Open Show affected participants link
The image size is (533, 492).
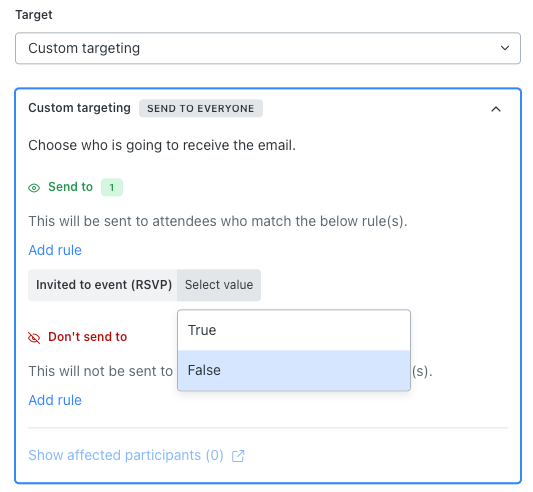[126, 455]
